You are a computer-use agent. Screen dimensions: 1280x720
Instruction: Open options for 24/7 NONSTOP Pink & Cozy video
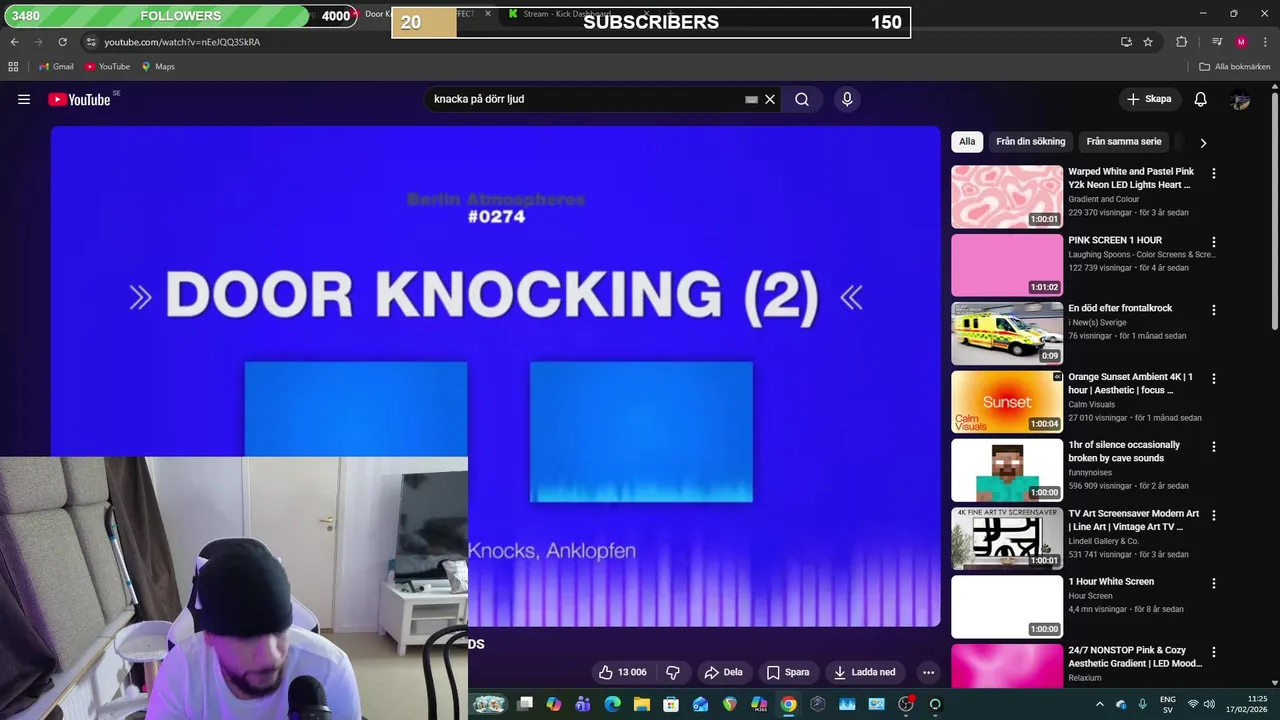coord(1214,652)
